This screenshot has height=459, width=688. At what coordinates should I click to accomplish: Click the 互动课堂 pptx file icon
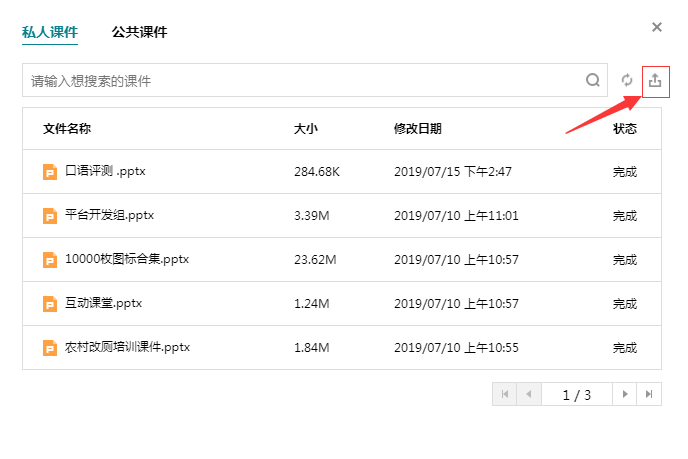50,304
